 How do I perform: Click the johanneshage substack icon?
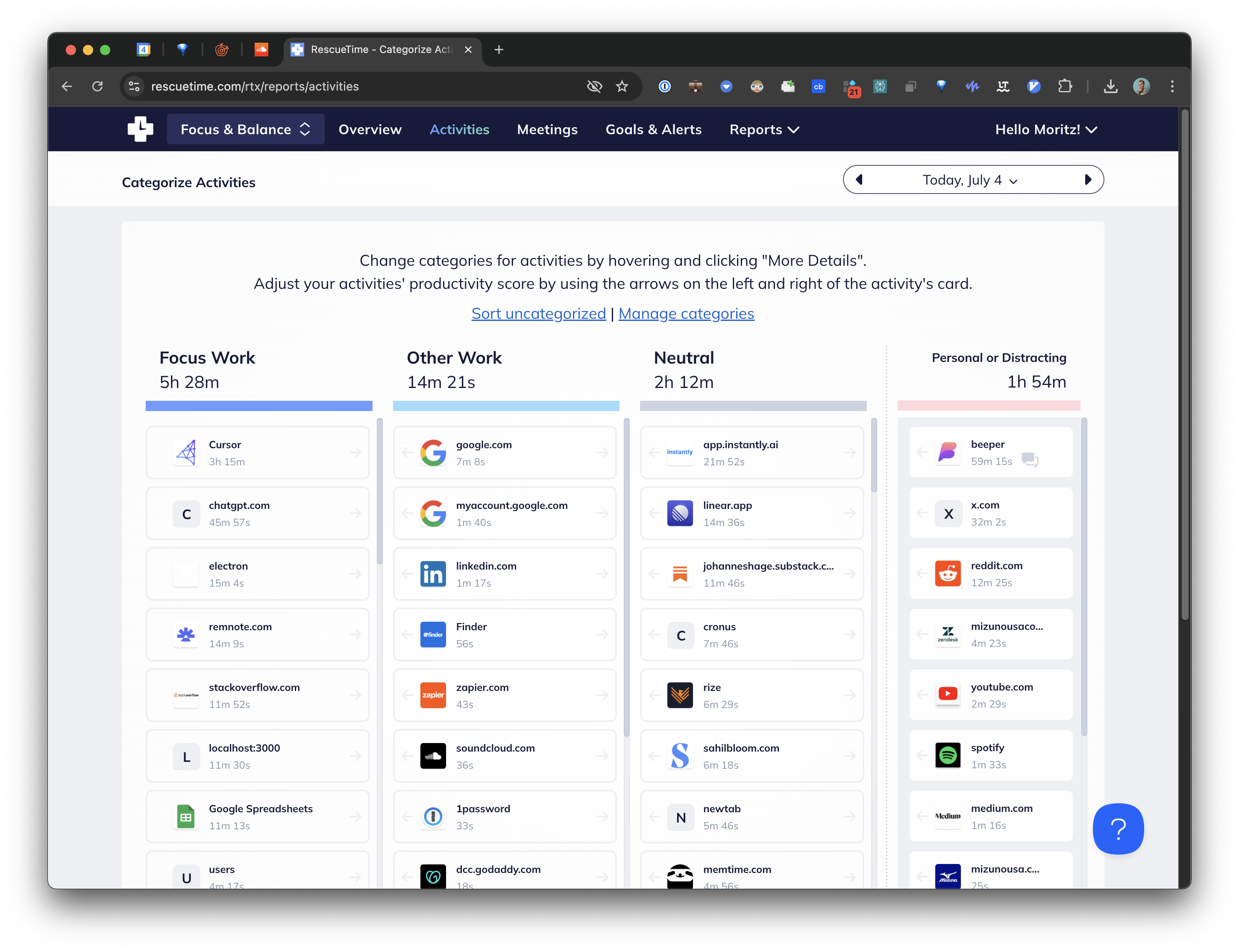tap(680, 574)
